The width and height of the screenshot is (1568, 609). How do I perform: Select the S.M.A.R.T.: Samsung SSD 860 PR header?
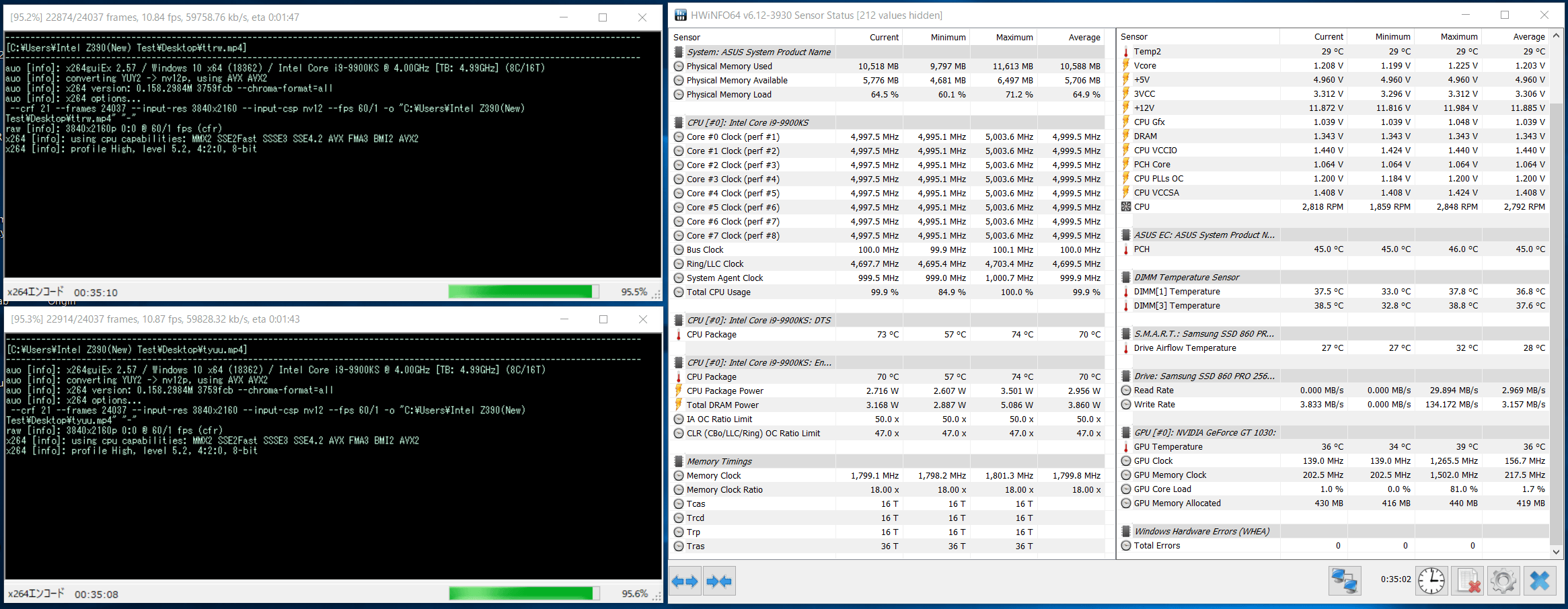coord(1334,333)
